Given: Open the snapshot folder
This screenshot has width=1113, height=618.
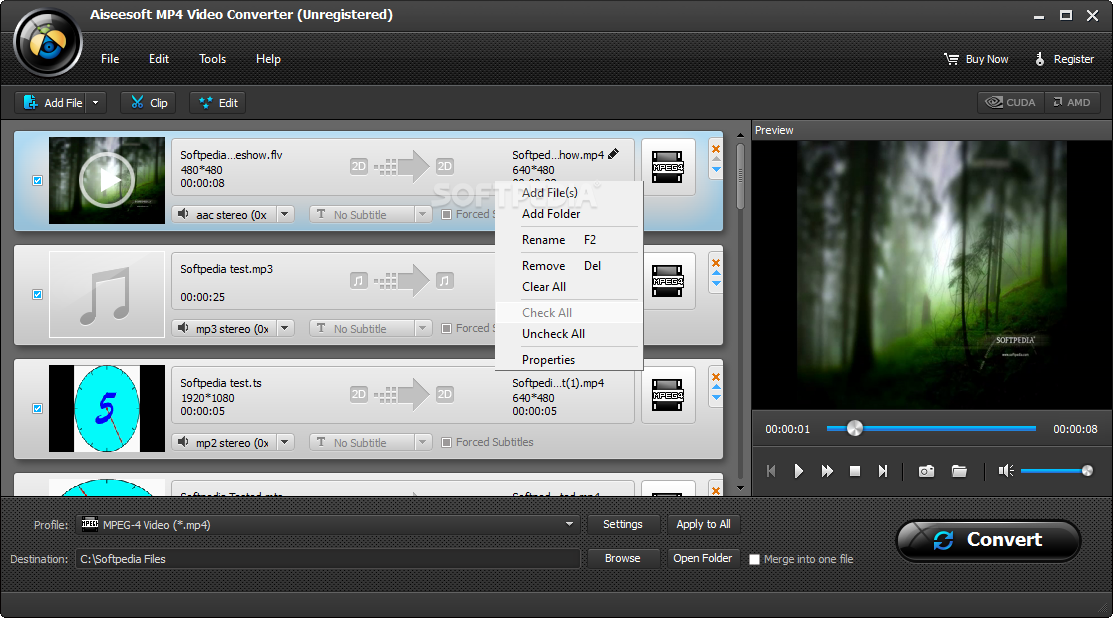Looking at the screenshot, I should point(959,471).
